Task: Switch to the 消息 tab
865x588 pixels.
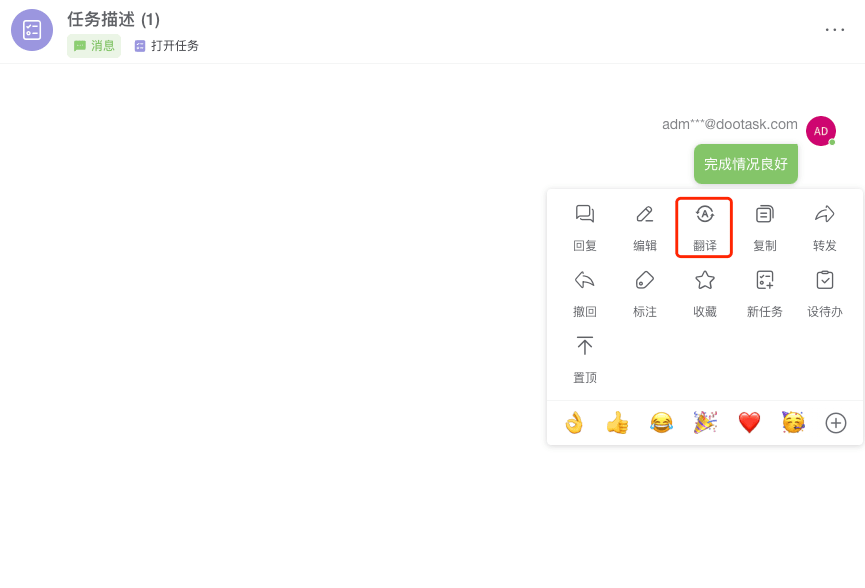Action: pyautogui.click(x=94, y=46)
